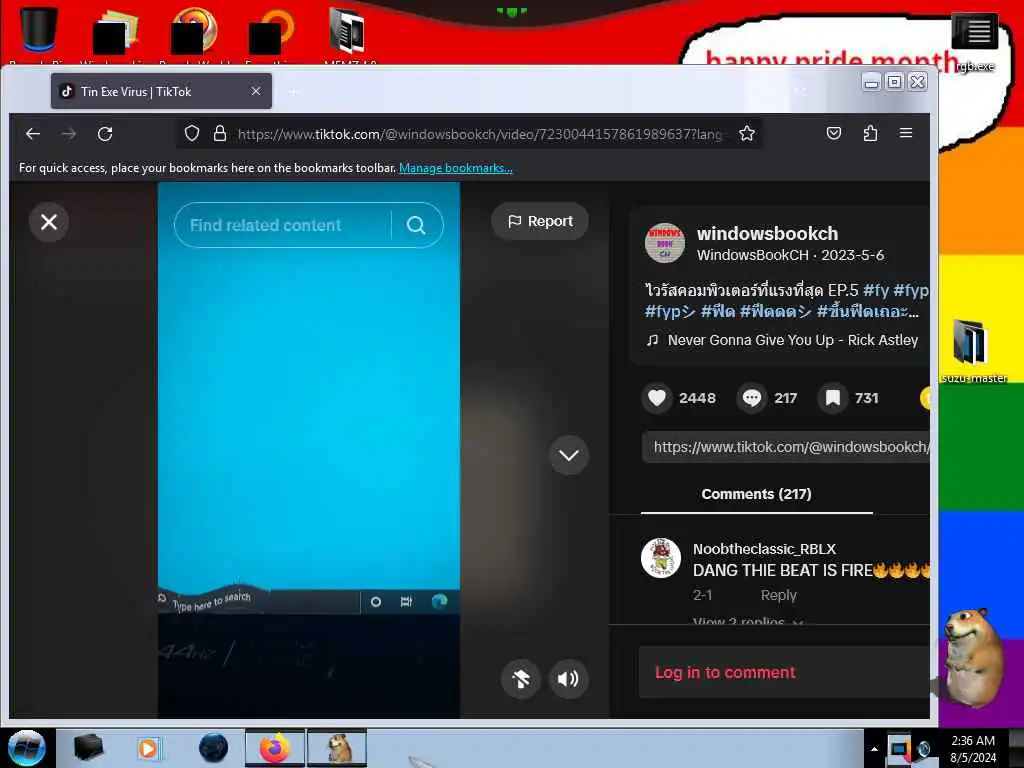Report this video

point(540,221)
